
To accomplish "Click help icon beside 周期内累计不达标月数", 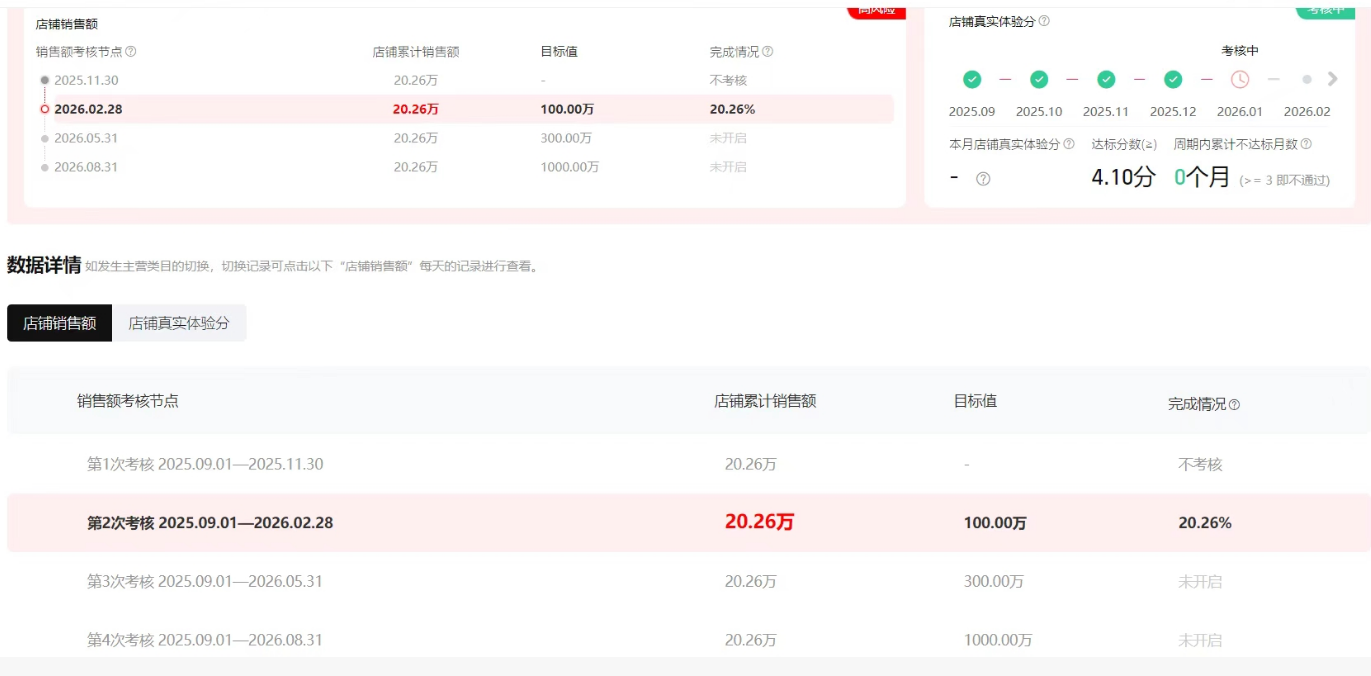I will click(1306, 144).
